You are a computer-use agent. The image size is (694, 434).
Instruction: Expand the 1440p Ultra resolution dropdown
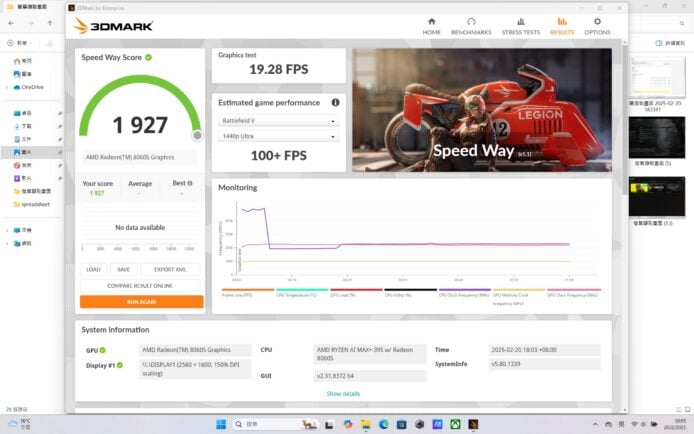(x=278, y=136)
